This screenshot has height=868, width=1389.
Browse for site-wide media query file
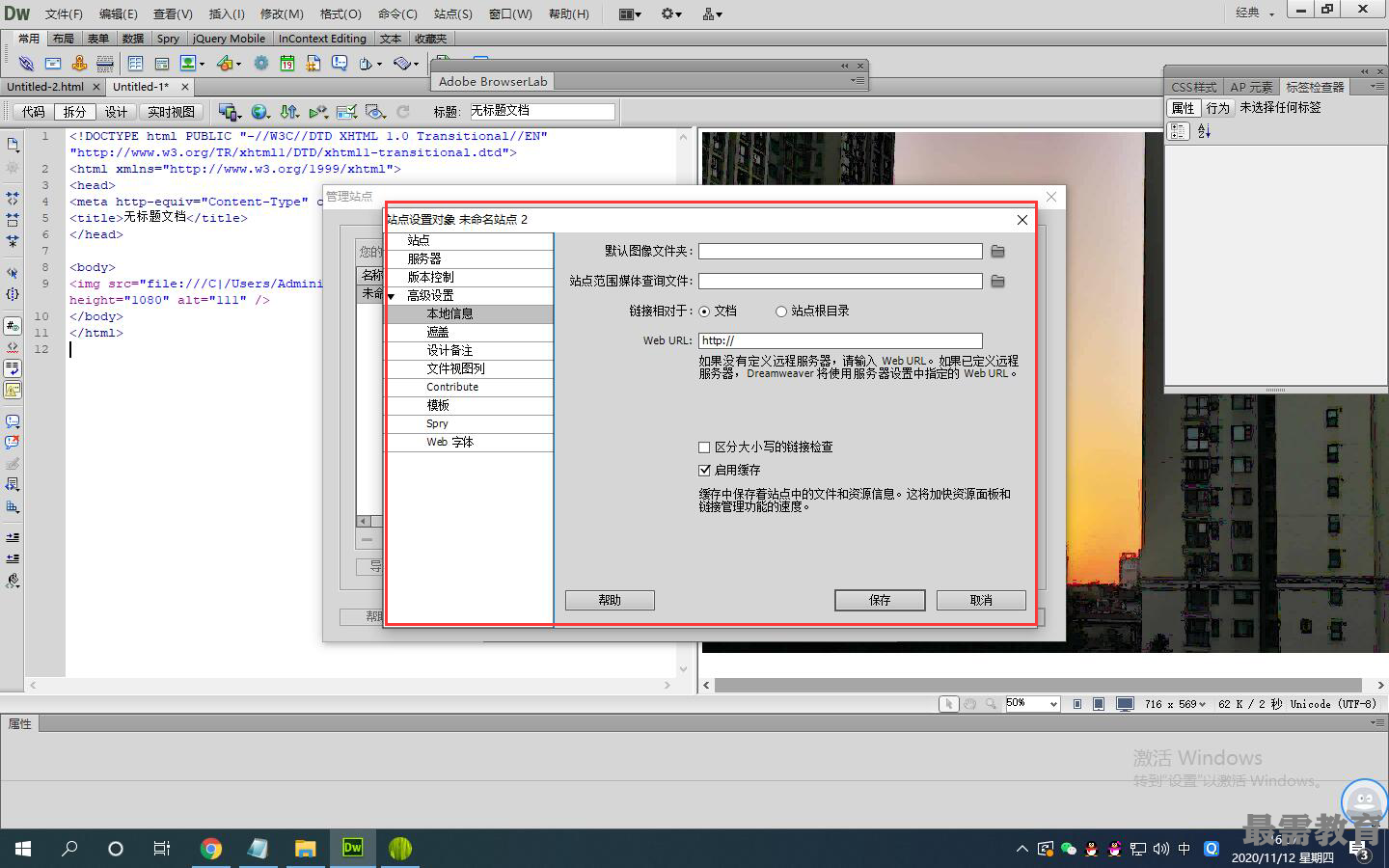(x=997, y=281)
